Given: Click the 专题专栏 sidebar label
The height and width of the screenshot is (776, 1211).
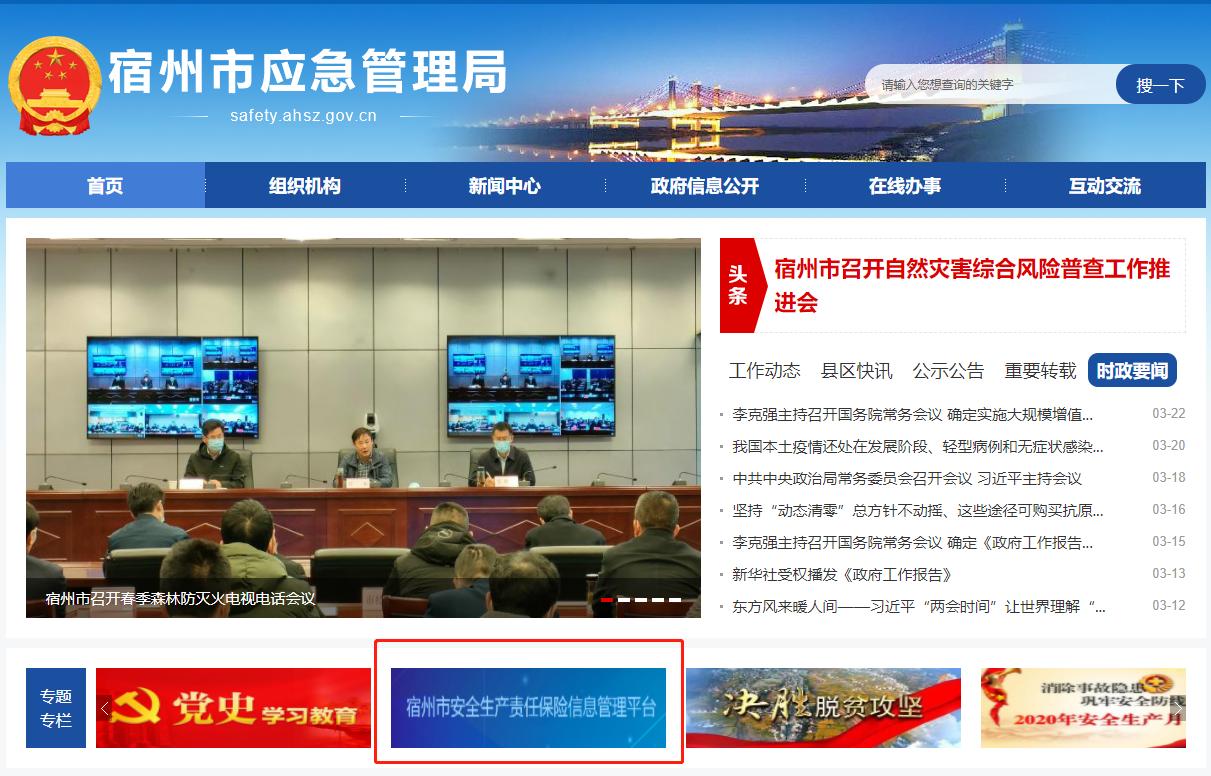Looking at the screenshot, I should pyautogui.click(x=55, y=706).
